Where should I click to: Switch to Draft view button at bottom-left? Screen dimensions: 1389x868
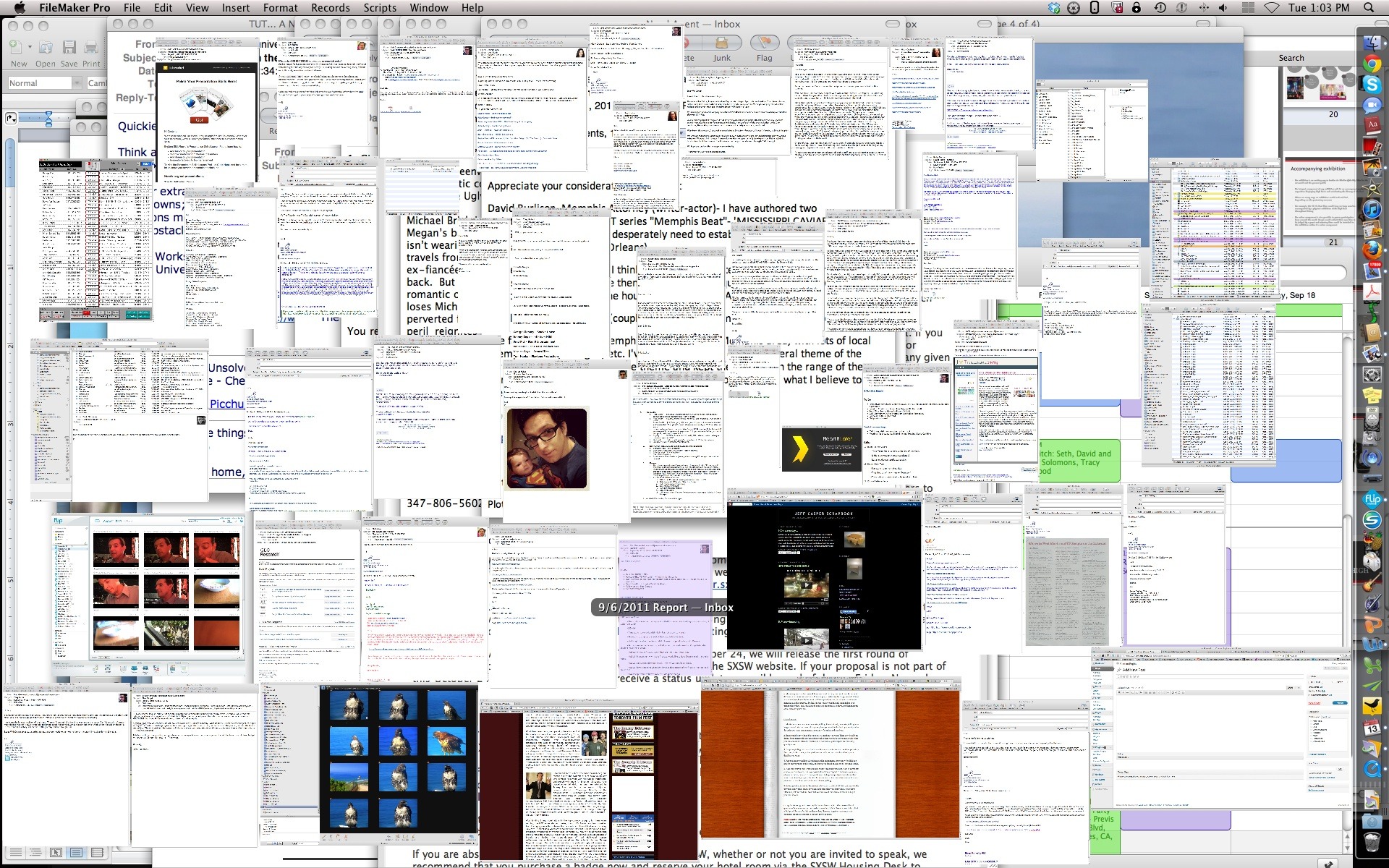[x=14, y=853]
